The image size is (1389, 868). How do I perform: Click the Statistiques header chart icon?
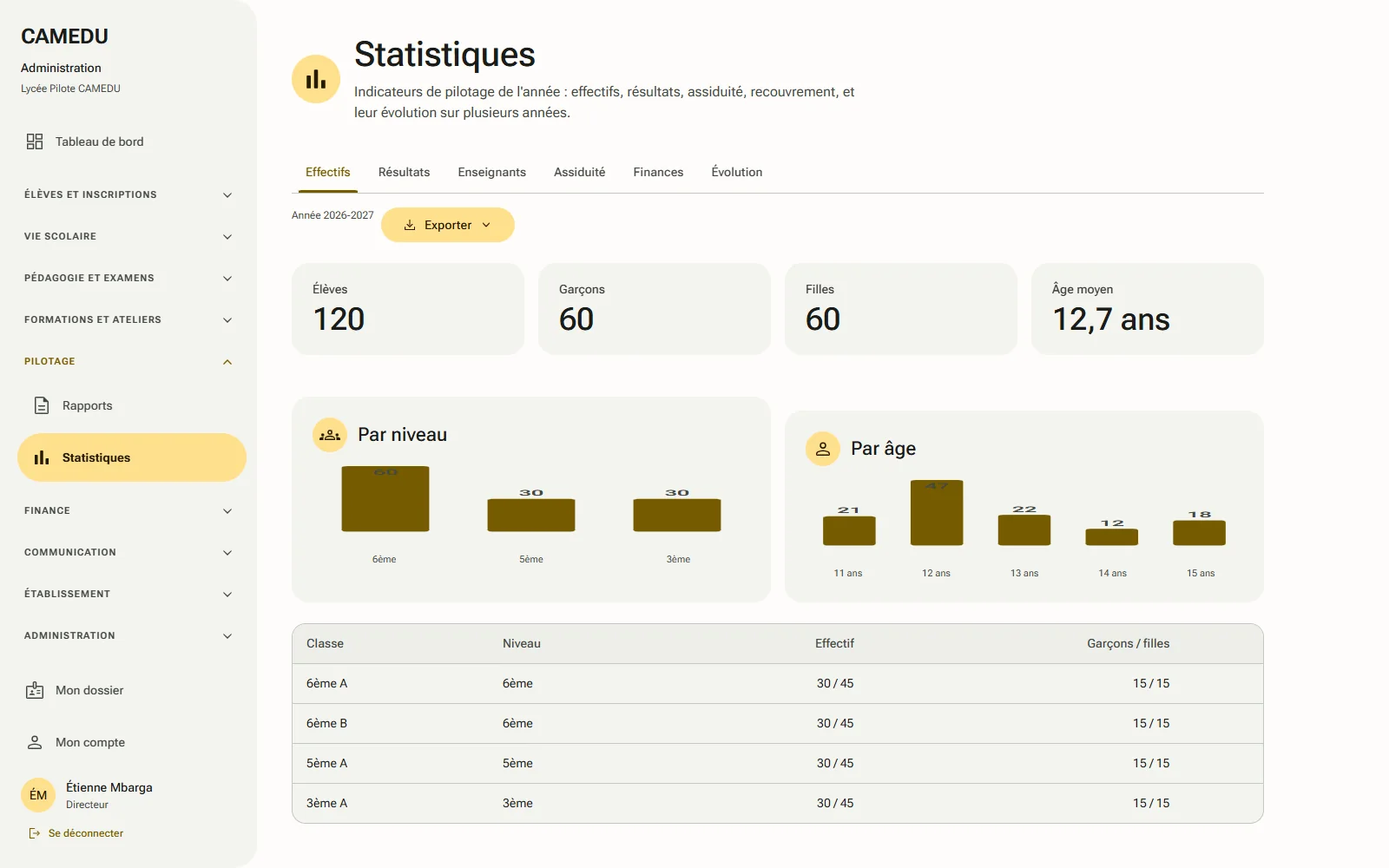pyautogui.click(x=316, y=79)
